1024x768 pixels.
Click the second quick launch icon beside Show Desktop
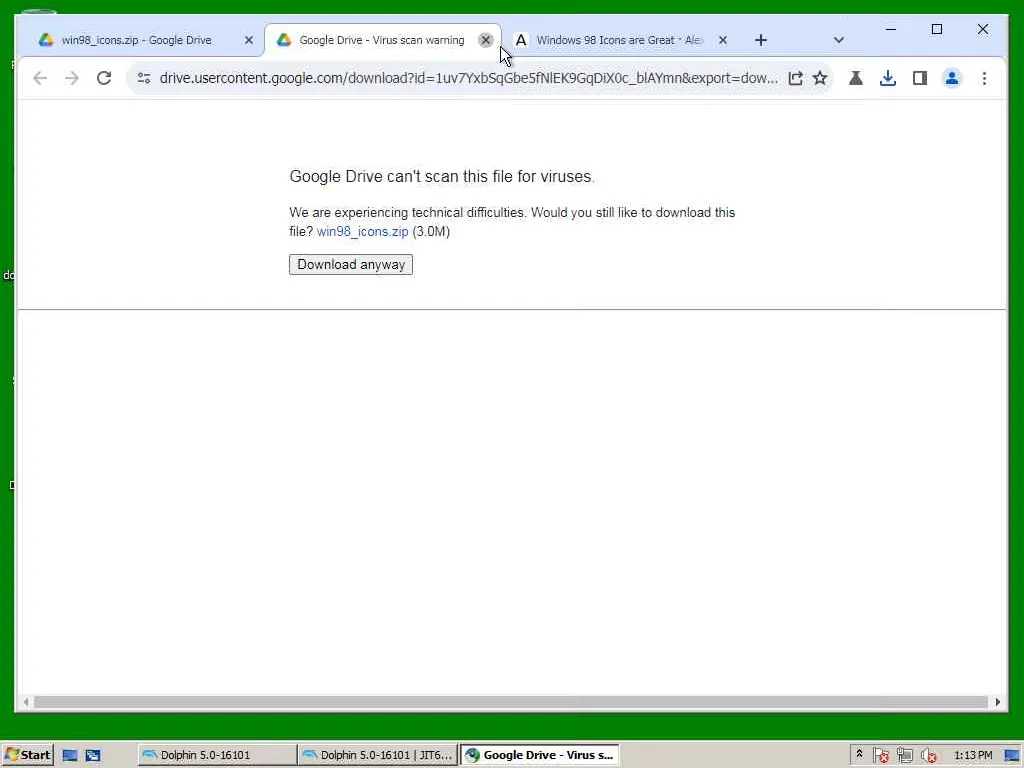coord(93,756)
